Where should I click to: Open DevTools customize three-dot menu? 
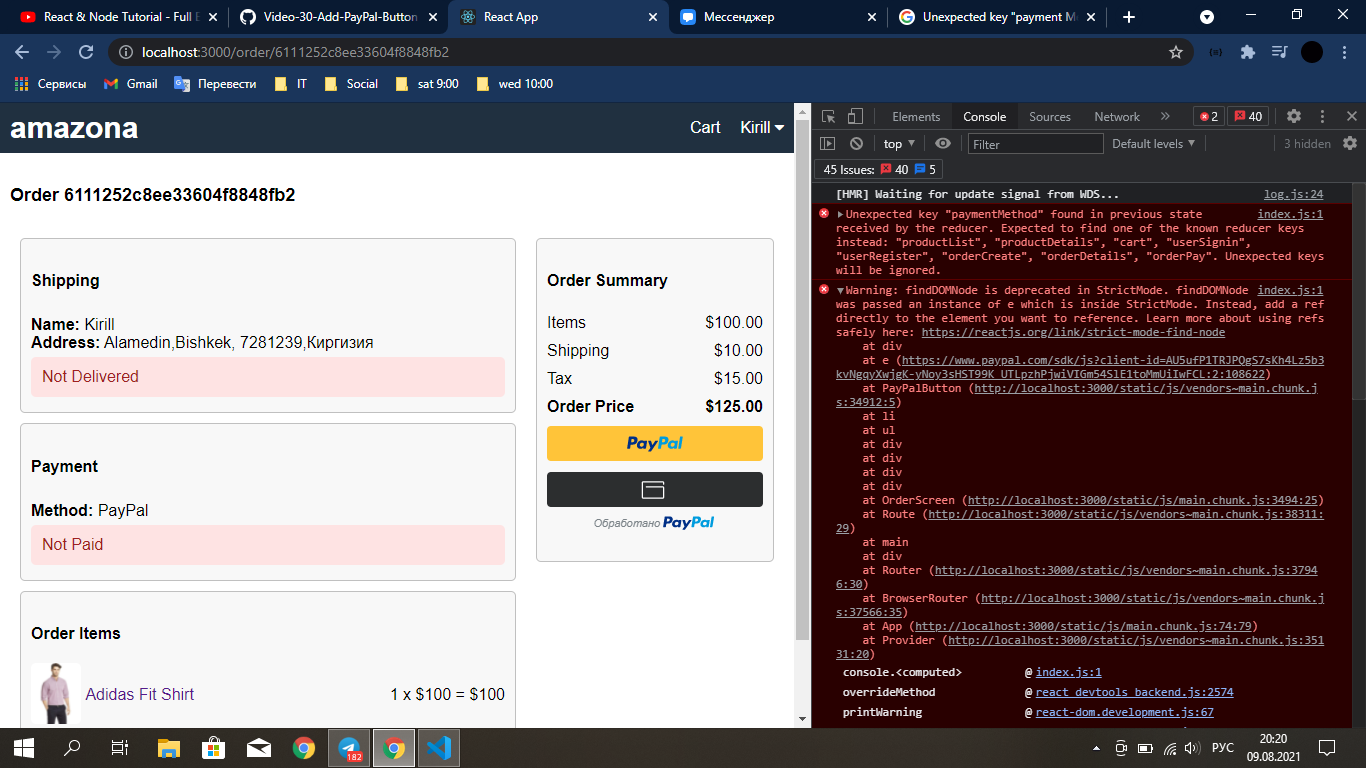[x=1323, y=116]
